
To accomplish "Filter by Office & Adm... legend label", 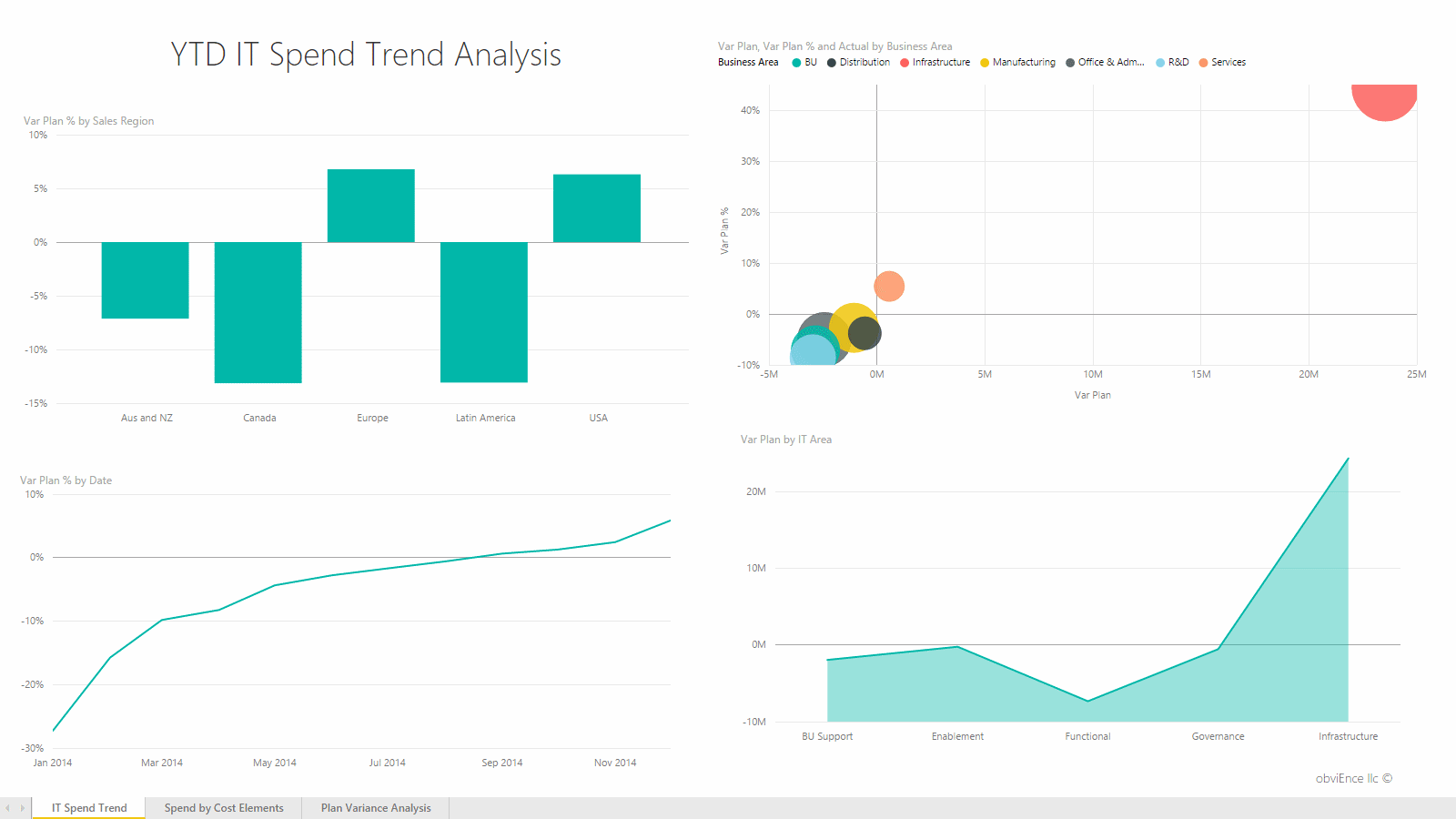I will (x=1111, y=62).
